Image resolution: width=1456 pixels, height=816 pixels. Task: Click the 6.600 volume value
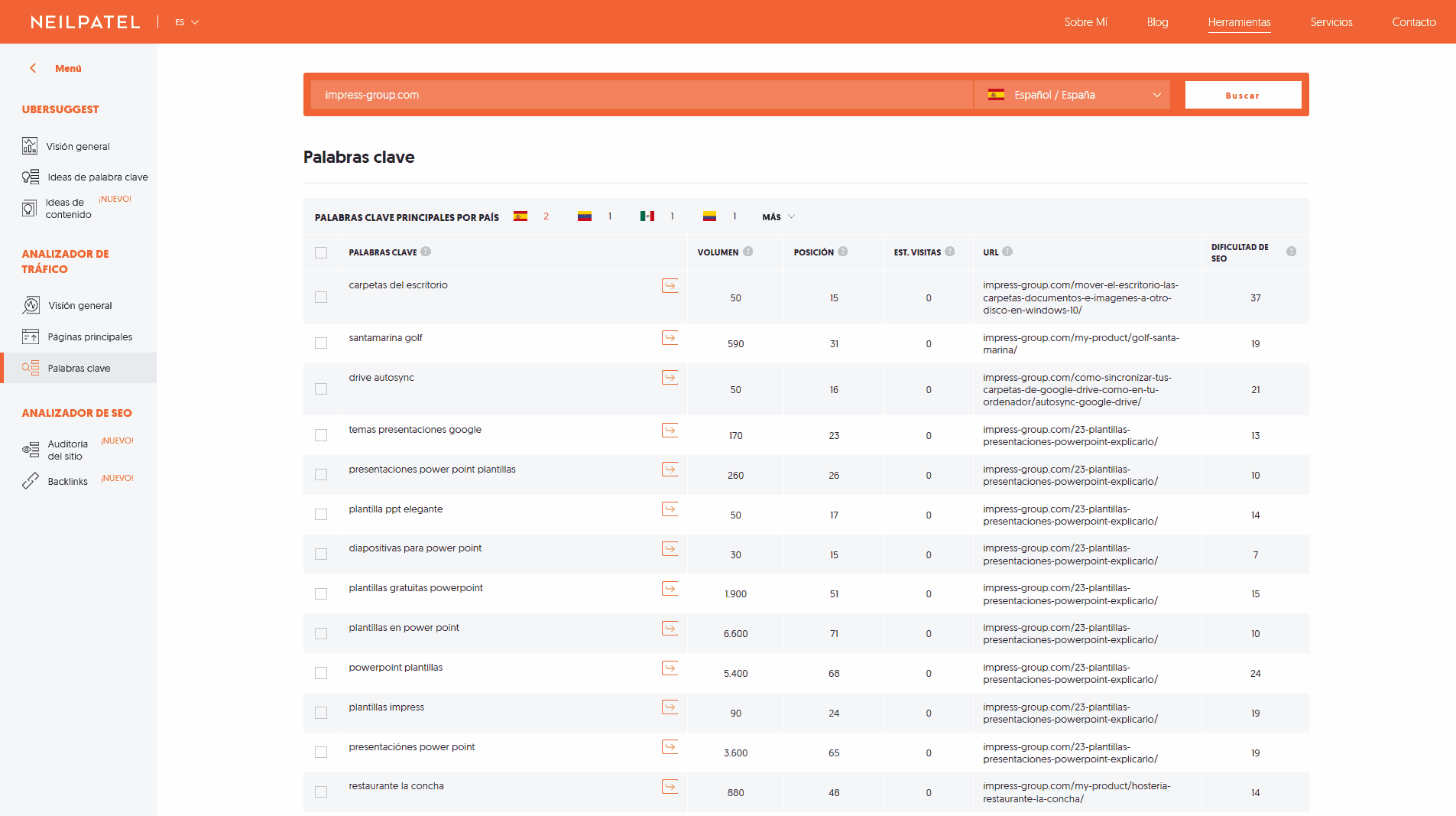coord(735,634)
